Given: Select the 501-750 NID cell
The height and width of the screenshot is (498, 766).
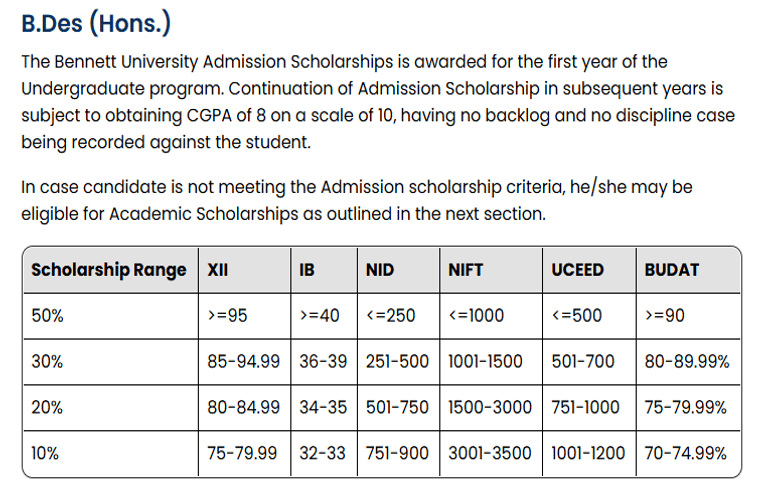Looking at the screenshot, I should coord(397,407).
